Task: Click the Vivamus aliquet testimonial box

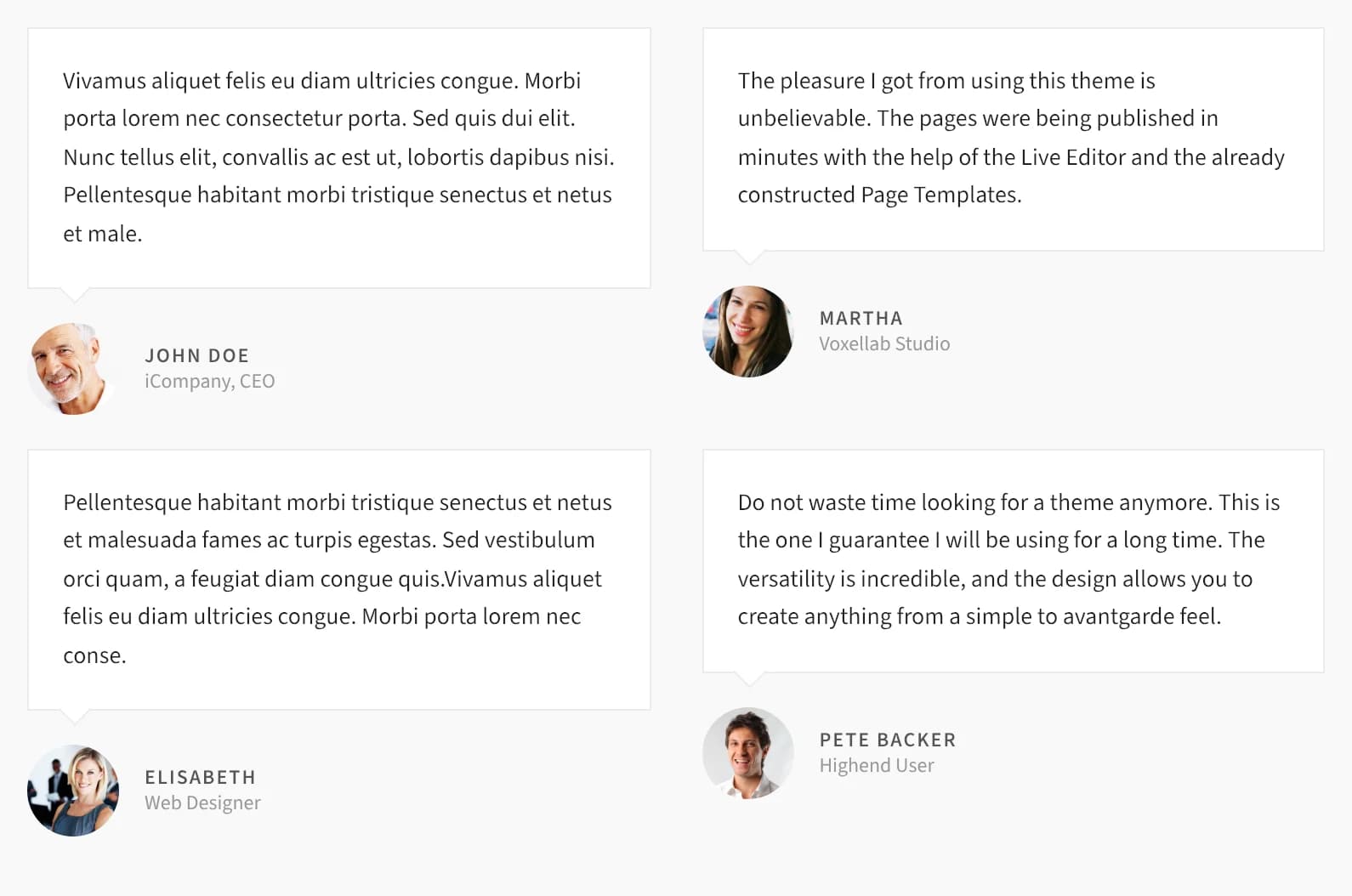Action: [x=339, y=158]
